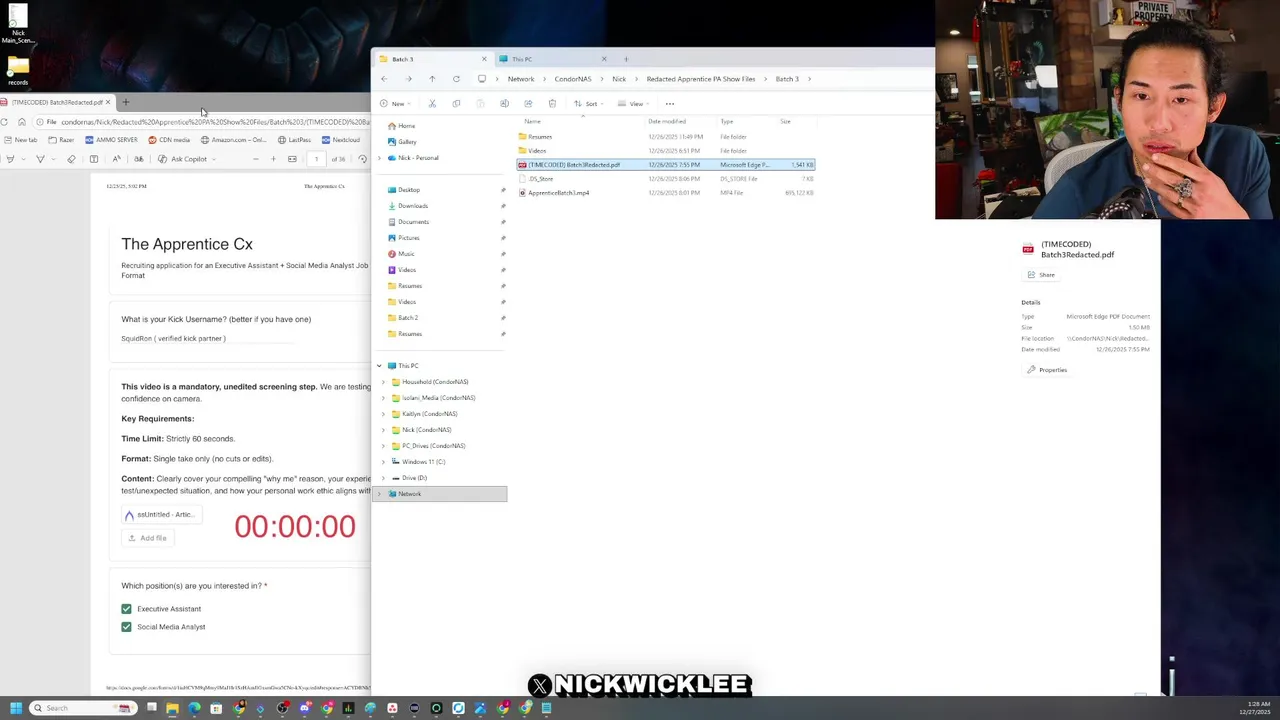Image resolution: width=1280 pixels, height=720 pixels.
Task: Click the PDF page number field
Action: 316,159
